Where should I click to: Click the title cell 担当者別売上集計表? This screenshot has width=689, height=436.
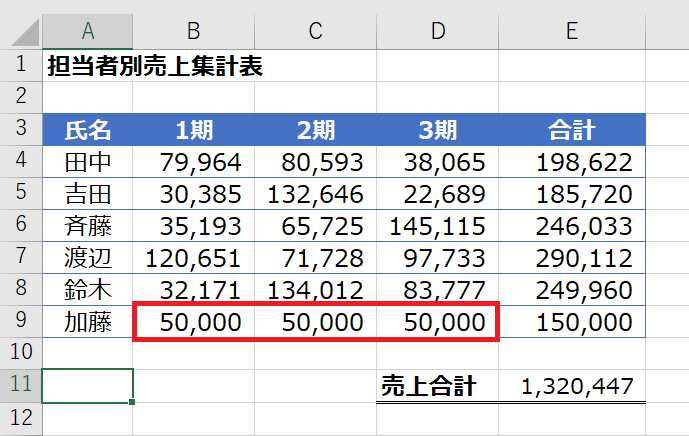(x=154, y=68)
